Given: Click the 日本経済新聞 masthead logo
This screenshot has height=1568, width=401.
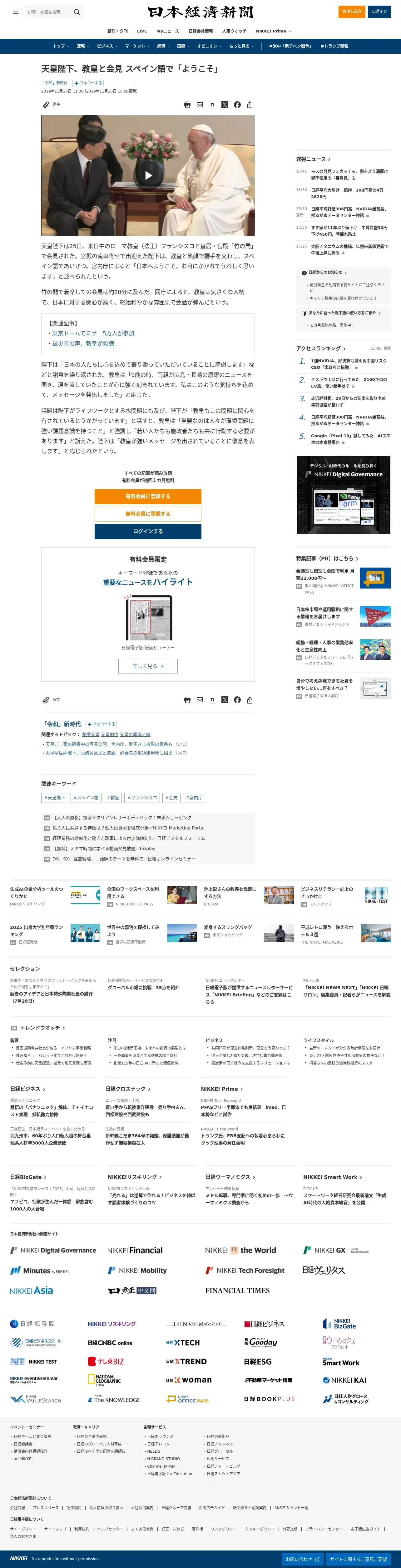Looking at the screenshot, I should pos(200,12).
